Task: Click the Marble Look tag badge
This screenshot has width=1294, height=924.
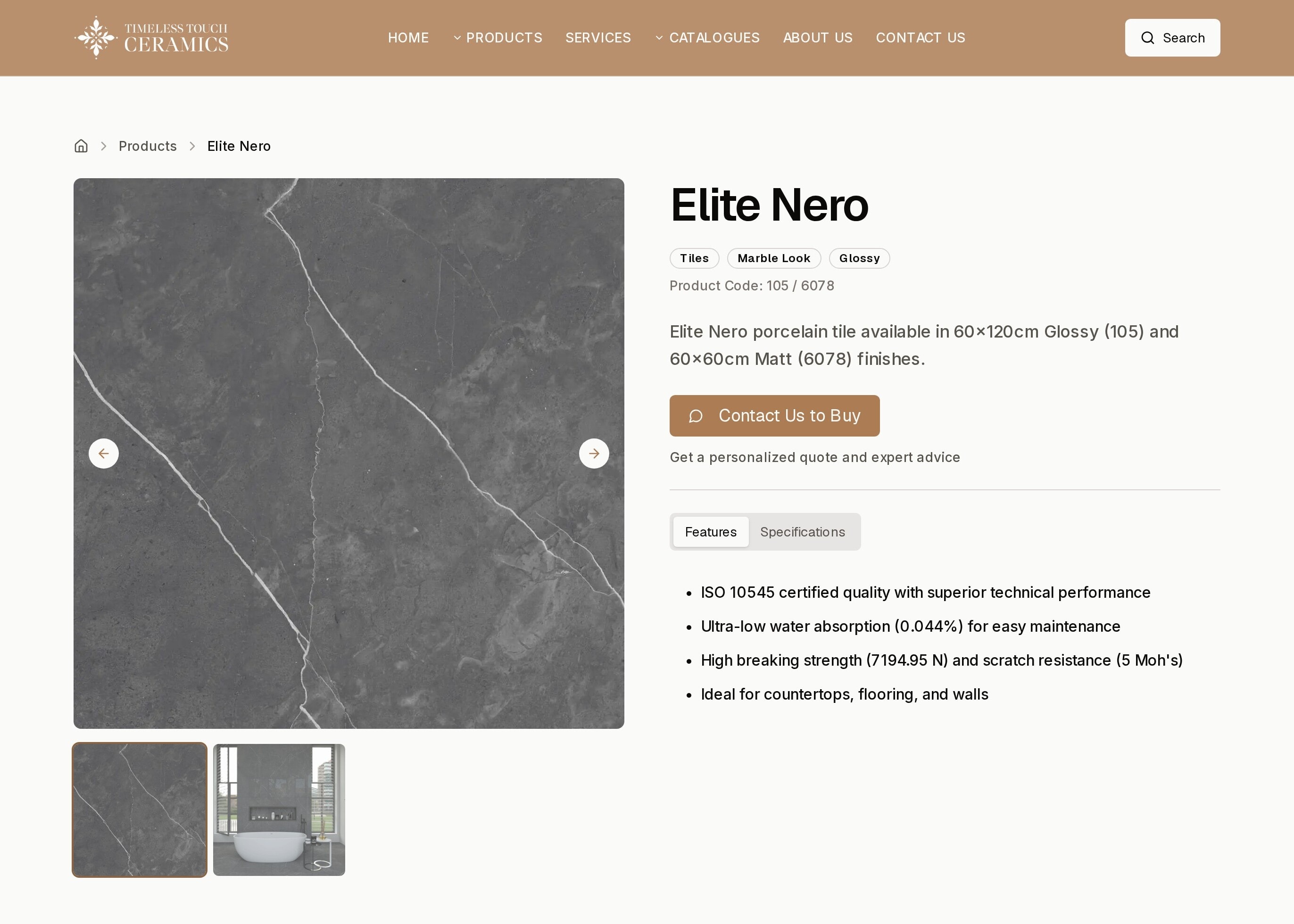Action: (774, 258)
